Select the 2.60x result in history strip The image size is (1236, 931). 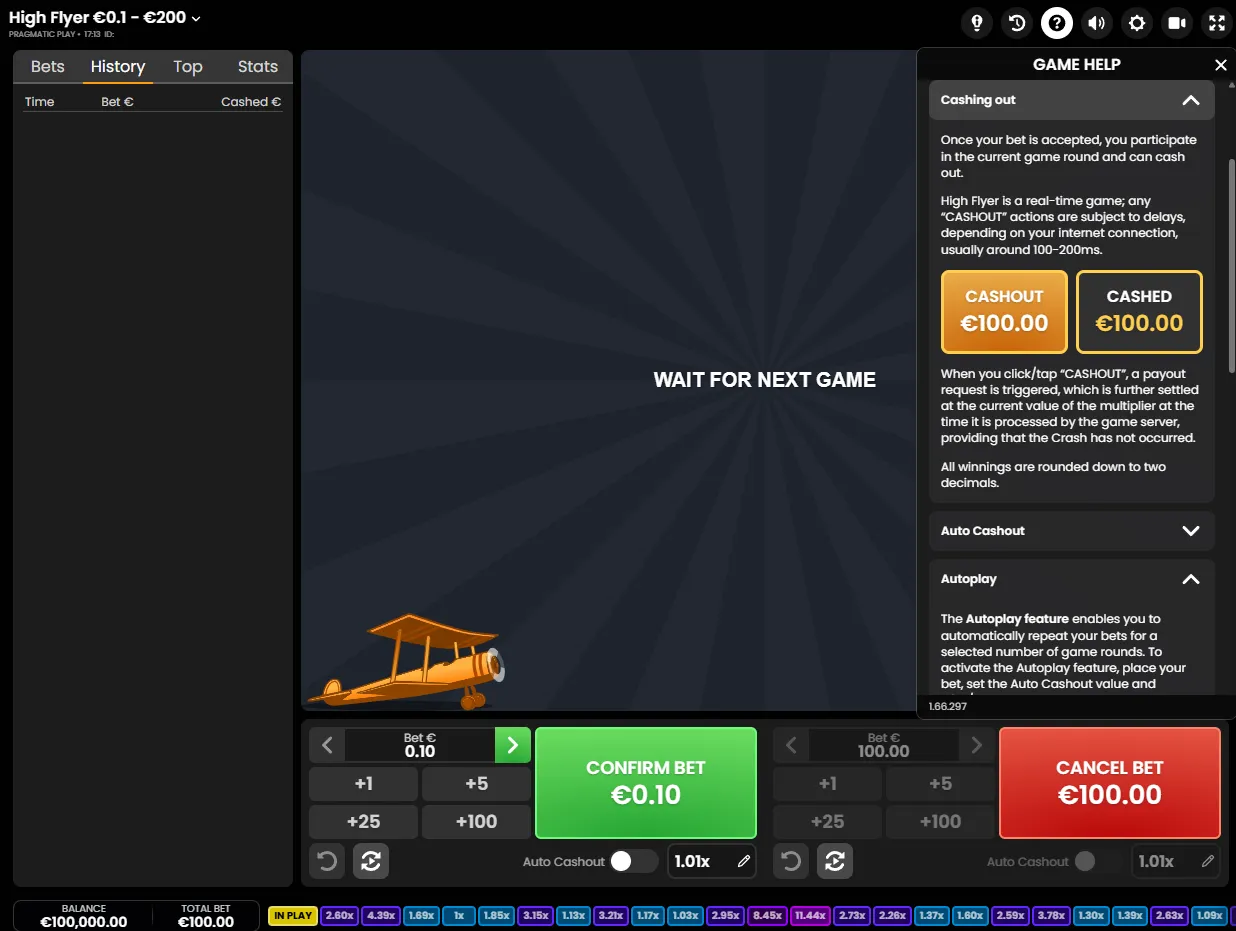340,915
